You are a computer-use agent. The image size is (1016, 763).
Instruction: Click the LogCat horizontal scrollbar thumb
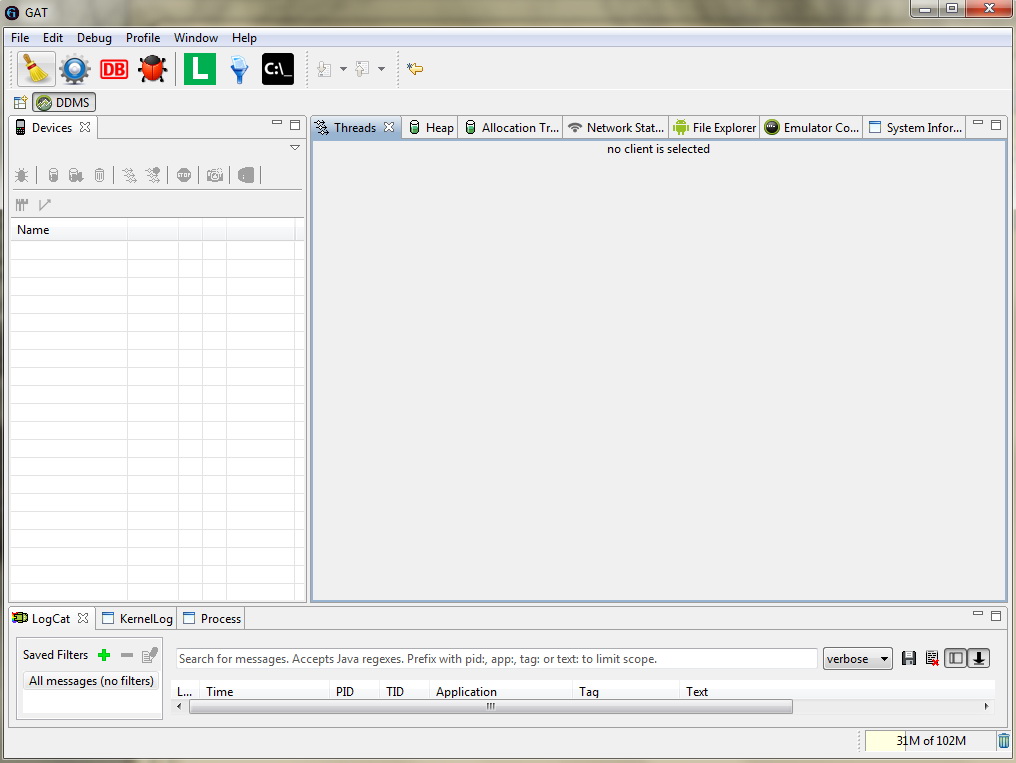[491, 706]
